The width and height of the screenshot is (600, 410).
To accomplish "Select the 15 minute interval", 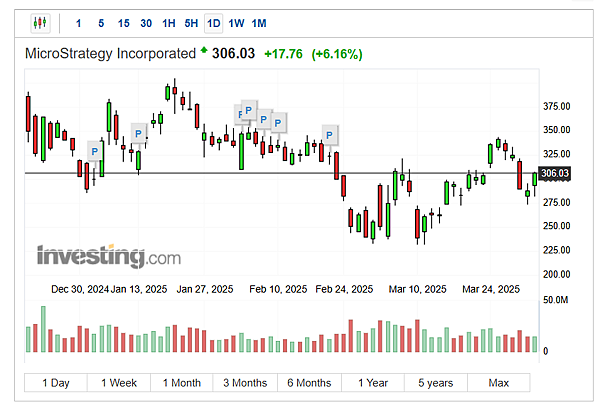I will coord(124,24).
